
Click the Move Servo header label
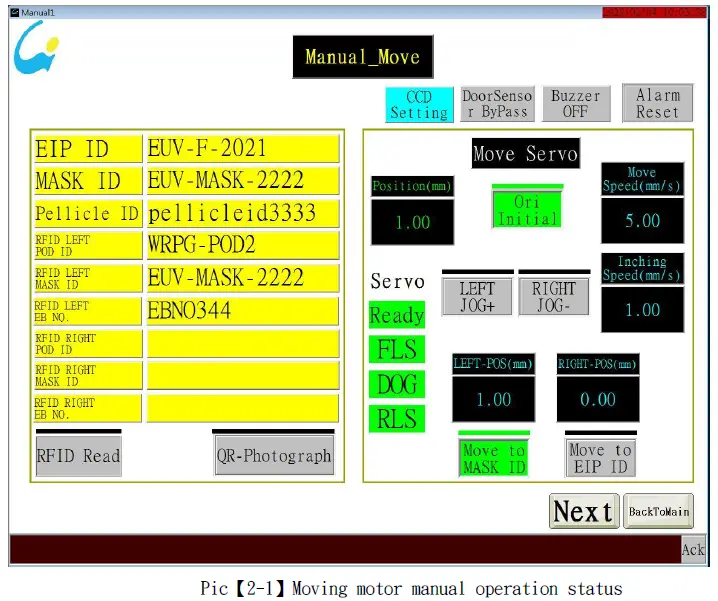pos(526,153)
